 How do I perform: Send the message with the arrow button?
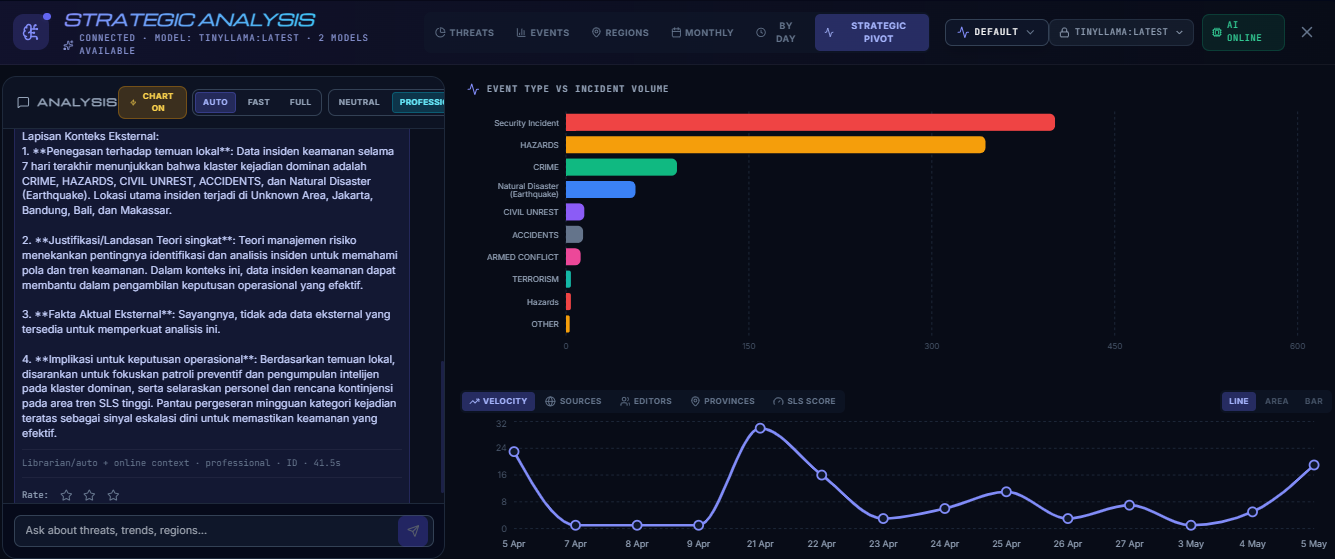(413, 531)
